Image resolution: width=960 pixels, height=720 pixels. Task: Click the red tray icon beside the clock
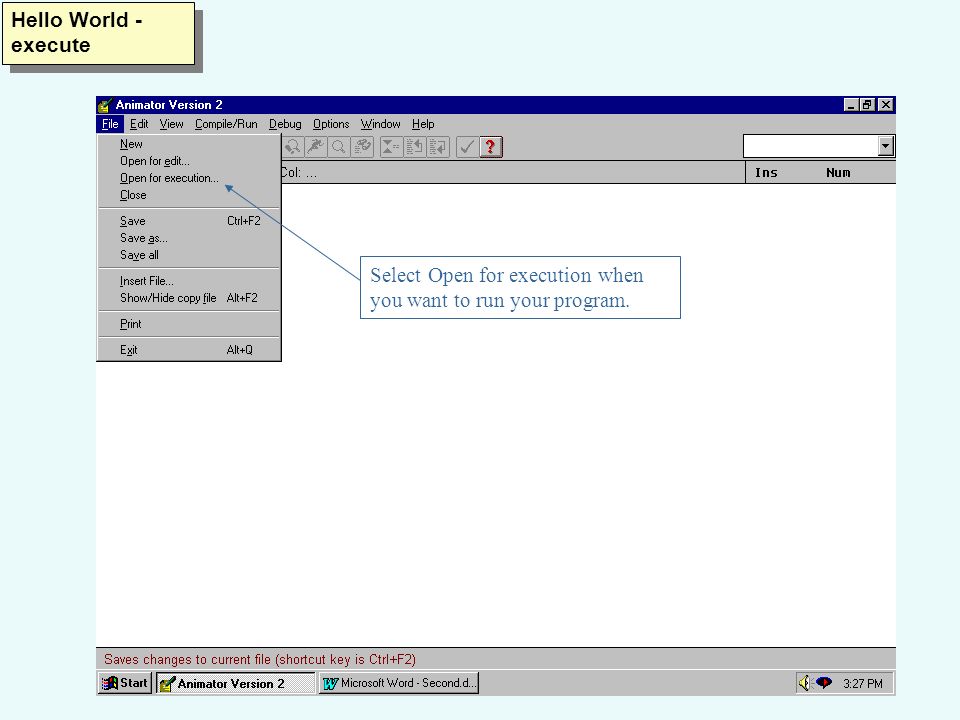click(x=824, y=682)
